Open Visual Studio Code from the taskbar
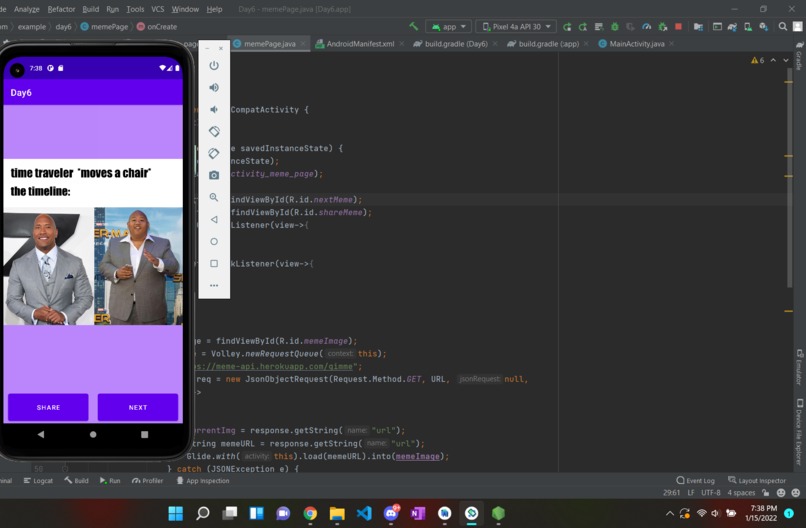The width and height of the screenshot is (806, 528). (364, 513)
